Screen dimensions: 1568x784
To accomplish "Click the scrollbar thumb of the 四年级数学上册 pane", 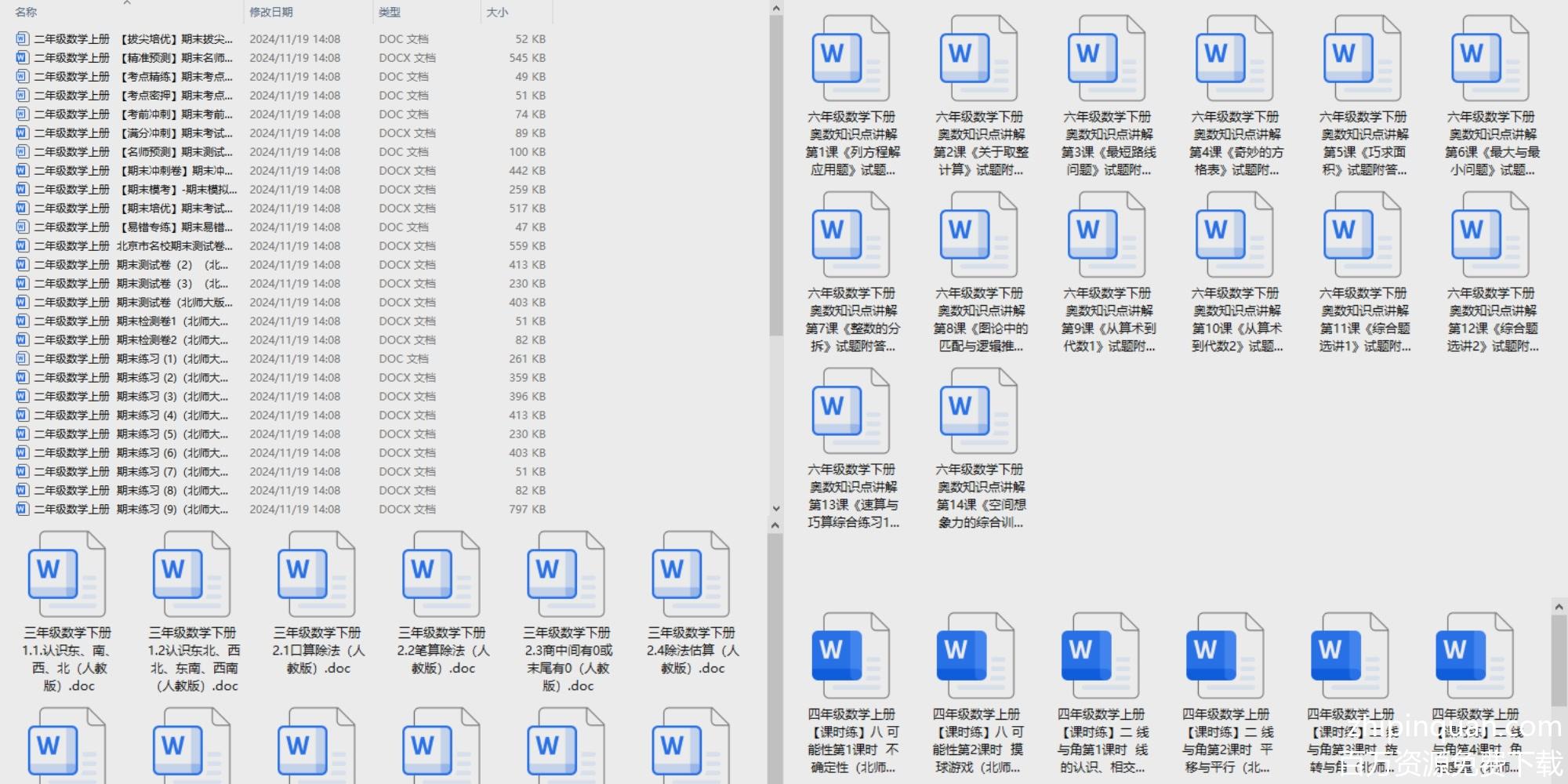I will (1559, 661).
